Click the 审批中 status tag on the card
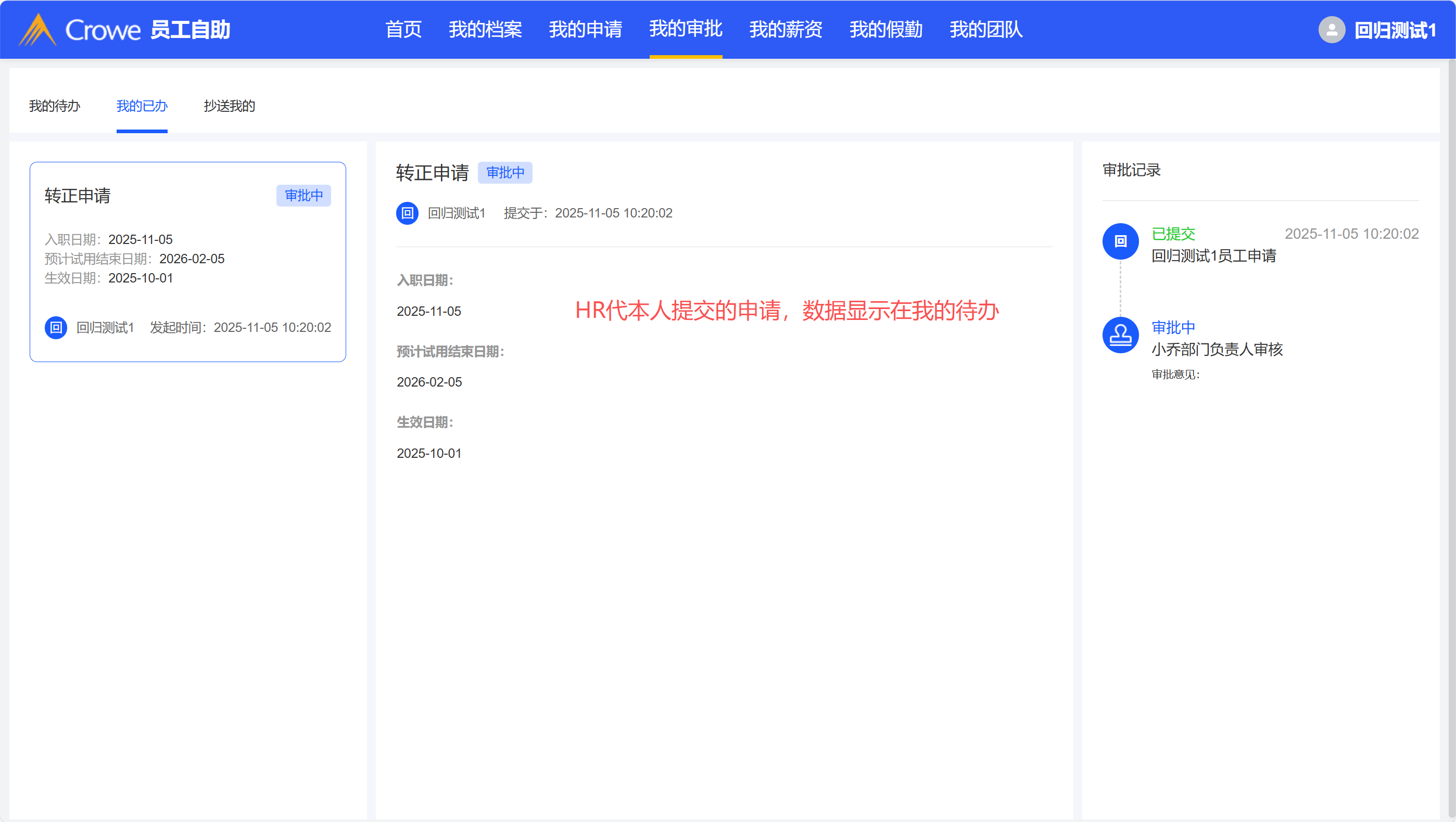 click(x=303, y=196)
